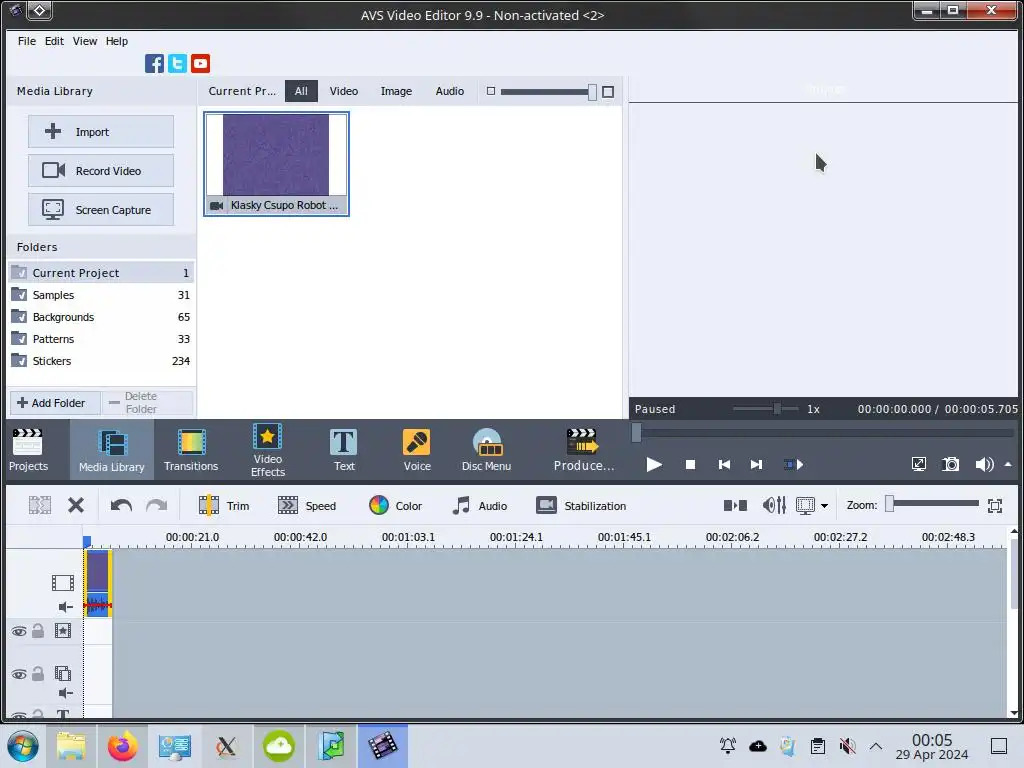Toggle the lock on the overlay track
This screenshot has width=1024, height=768.
[x=38, y=674]
